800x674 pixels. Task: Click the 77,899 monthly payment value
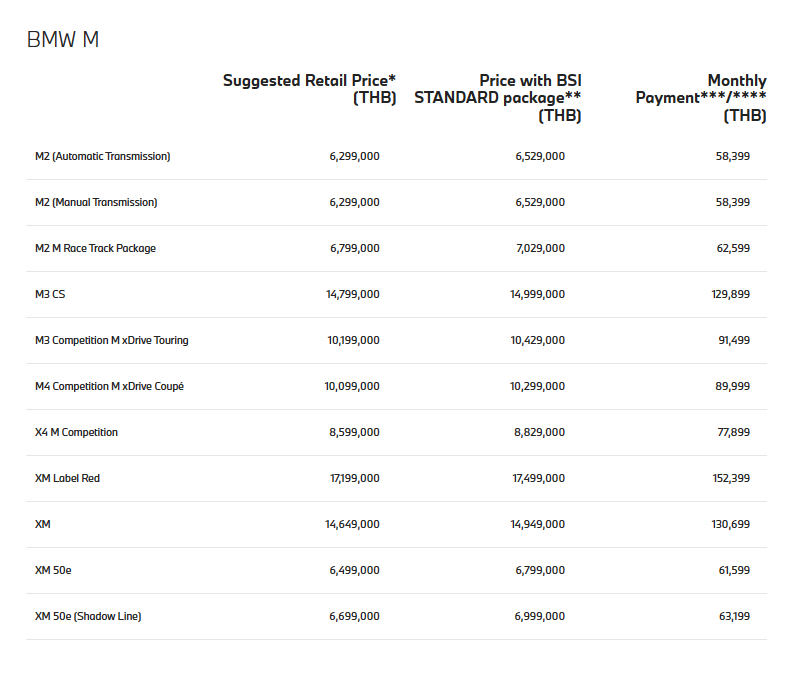[x=734, y=432]
